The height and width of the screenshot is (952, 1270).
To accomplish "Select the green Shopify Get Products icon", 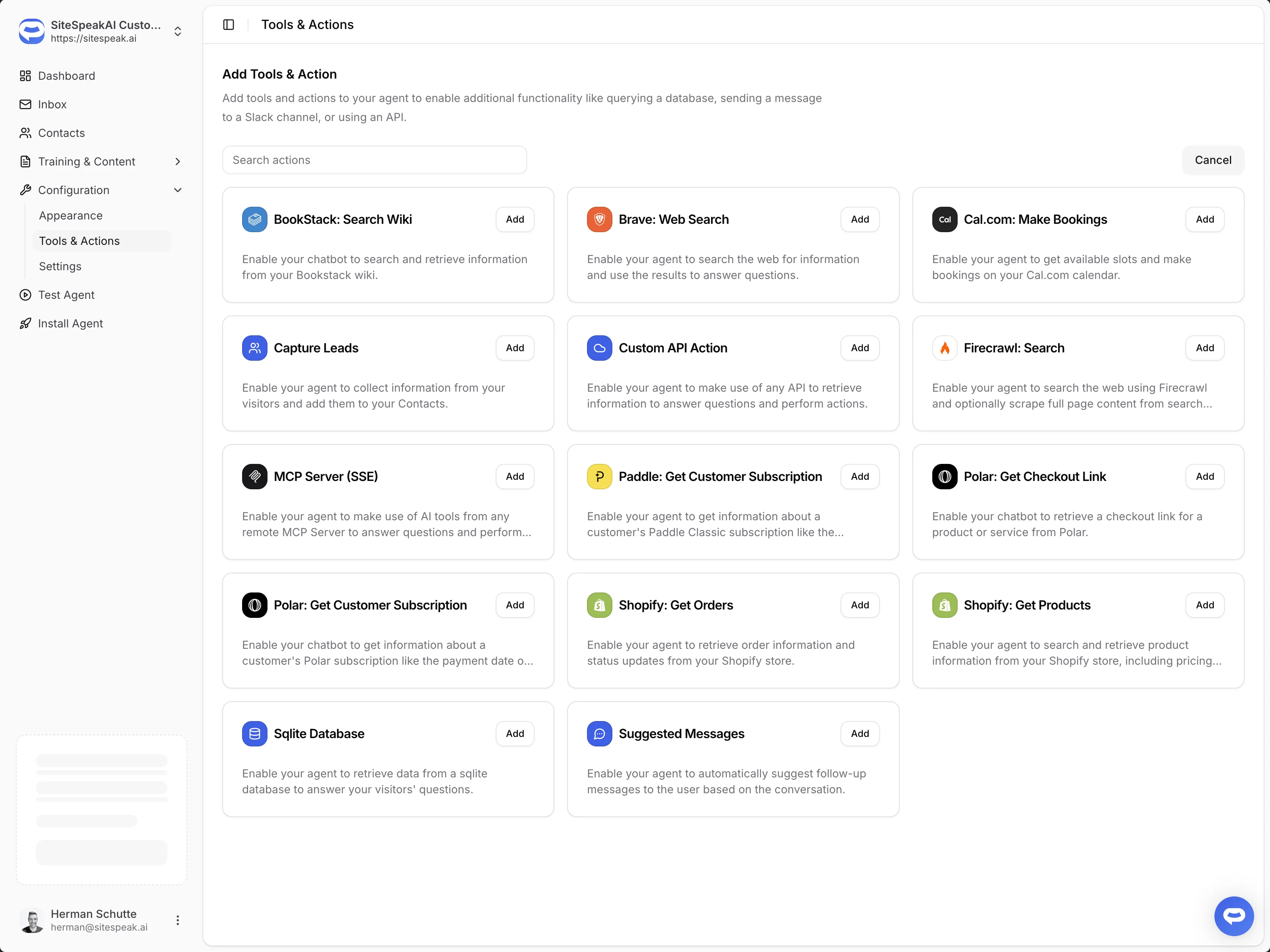I will pos(945,605).
